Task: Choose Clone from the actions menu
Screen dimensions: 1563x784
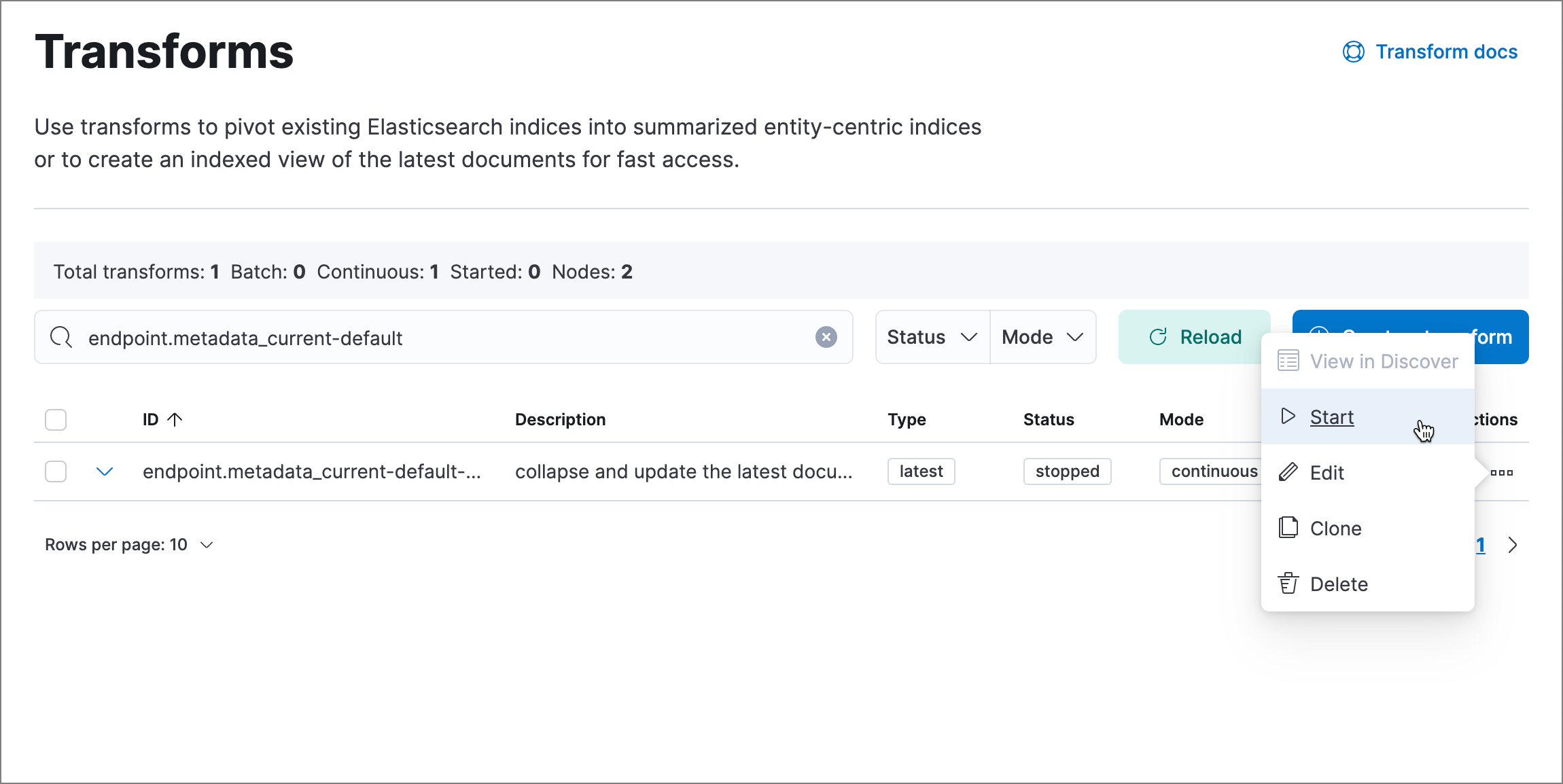Action: (x=1335, y=528)
